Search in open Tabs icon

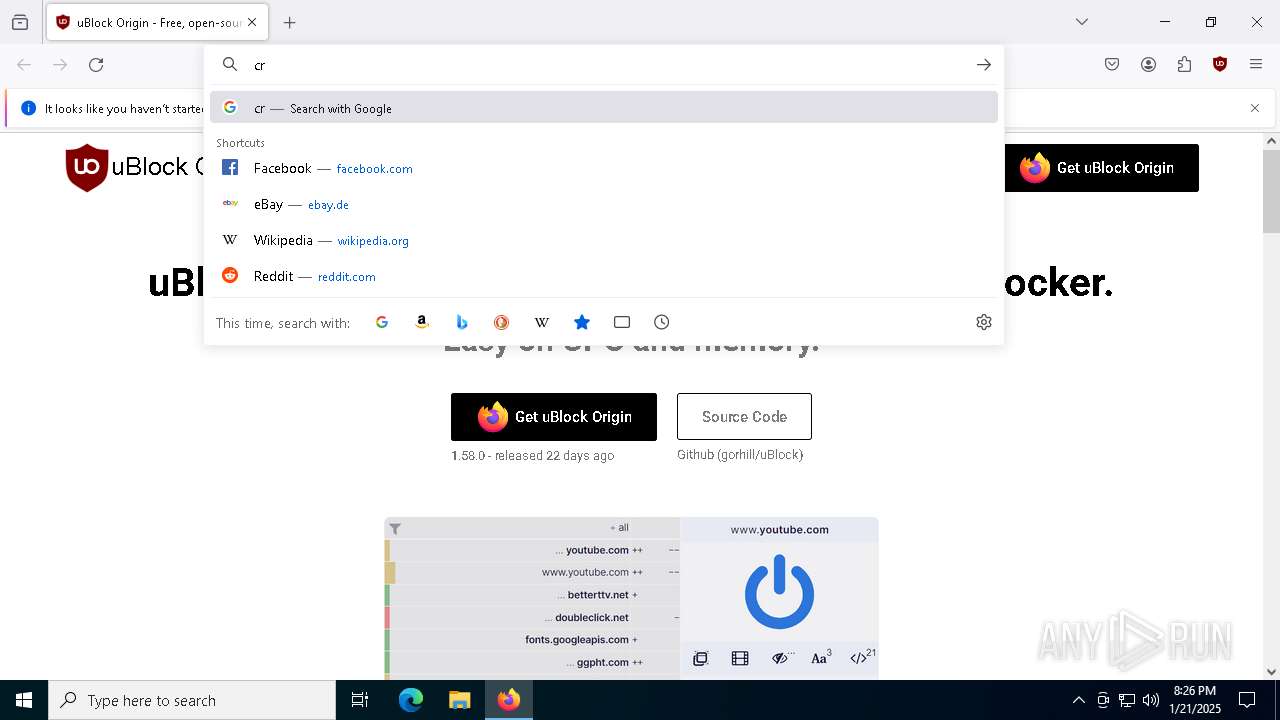point(622,322)
